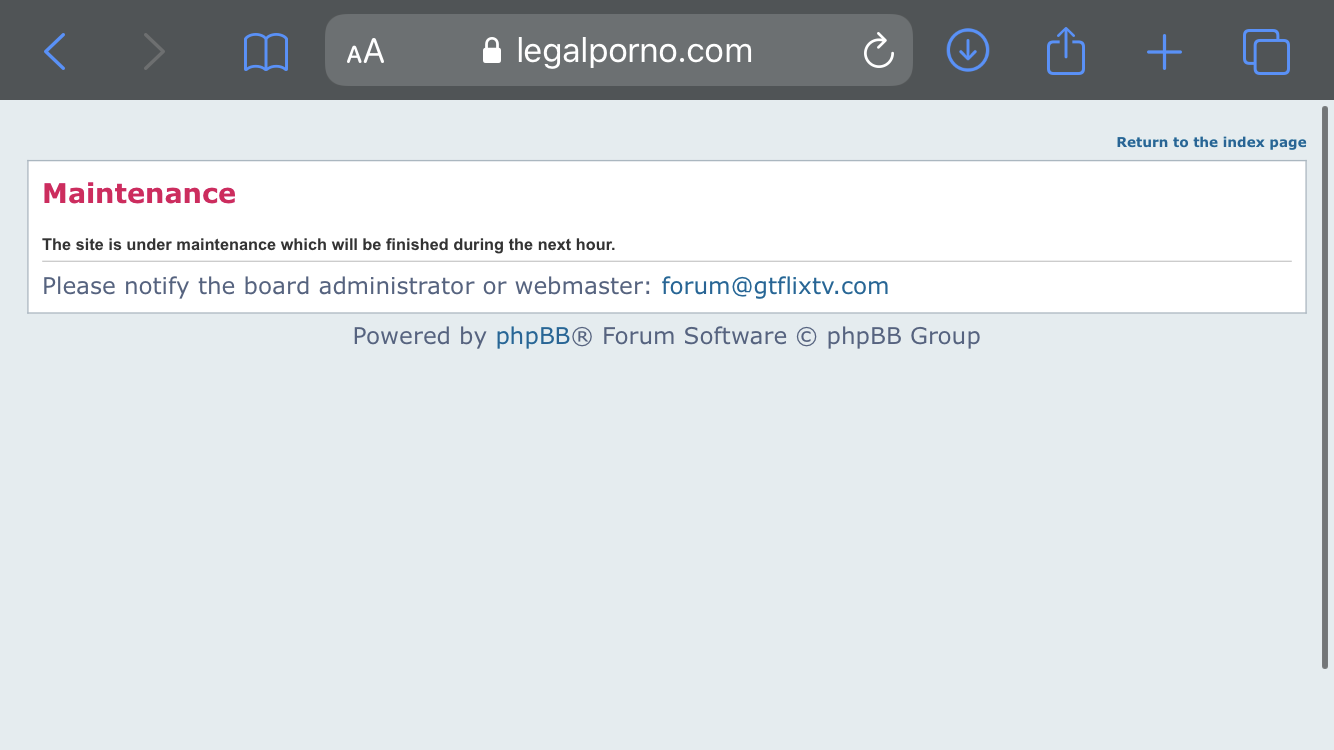Click the "phpBB Group" copyright text
This screenshot has width=1334, height=750.
point(903,336)
